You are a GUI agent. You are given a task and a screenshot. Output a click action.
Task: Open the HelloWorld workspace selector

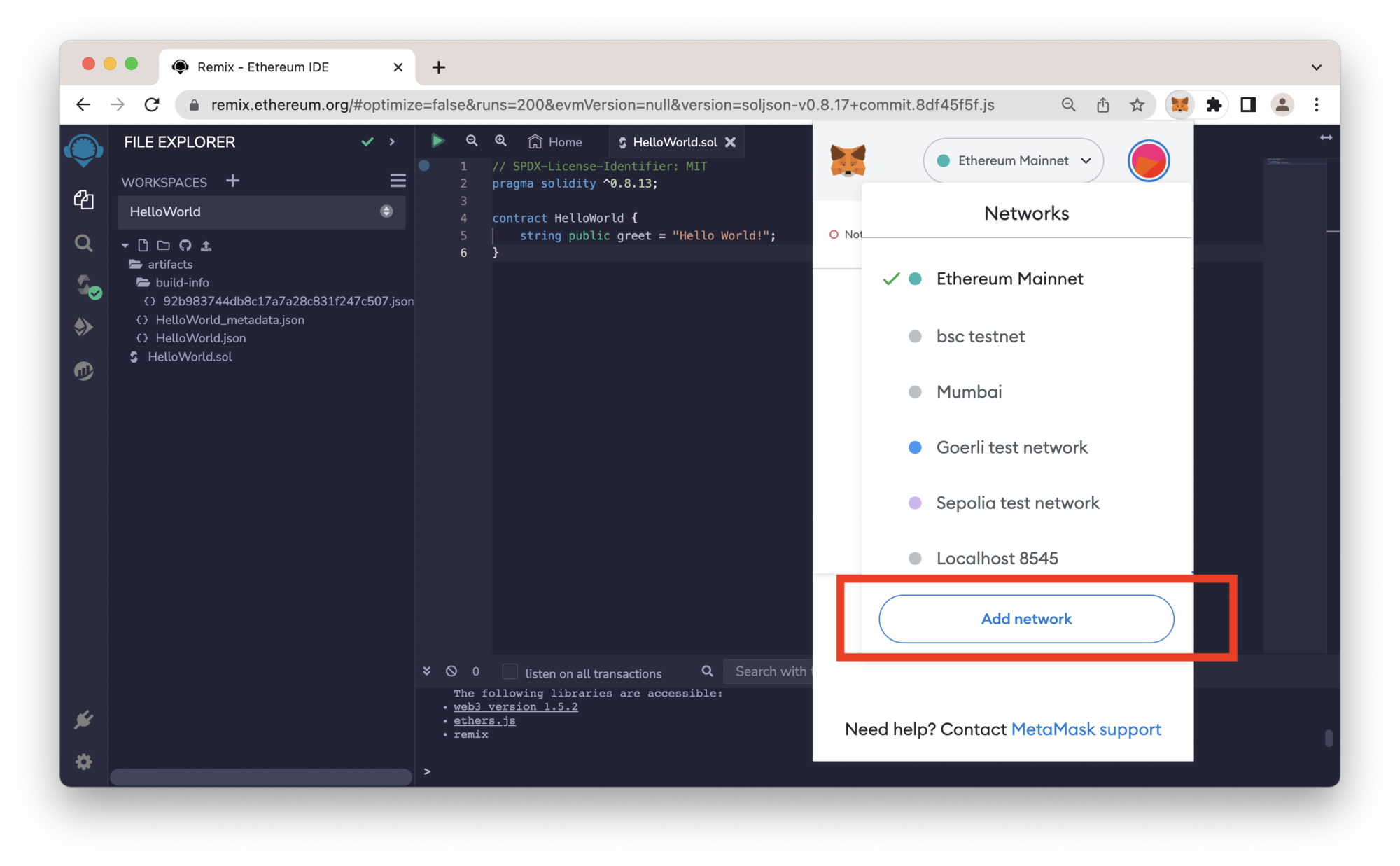coord(261,212)
